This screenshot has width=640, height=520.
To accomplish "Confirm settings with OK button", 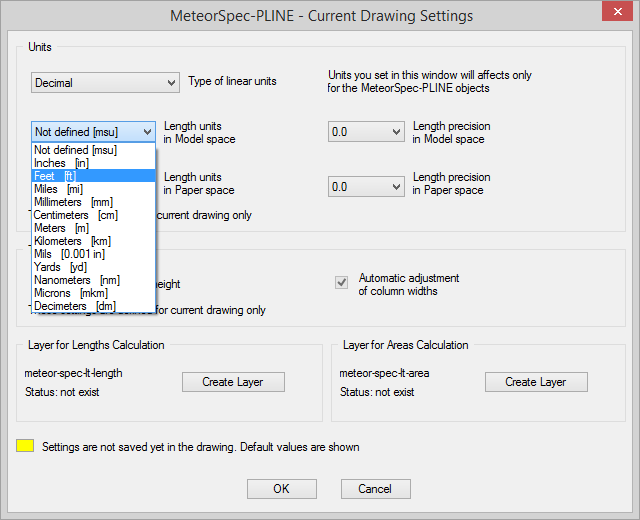I will (282, 489).
